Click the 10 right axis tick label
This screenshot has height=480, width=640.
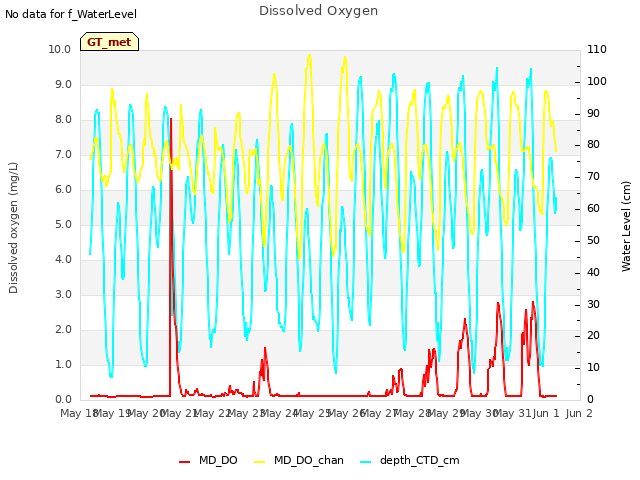pos(593,367)
